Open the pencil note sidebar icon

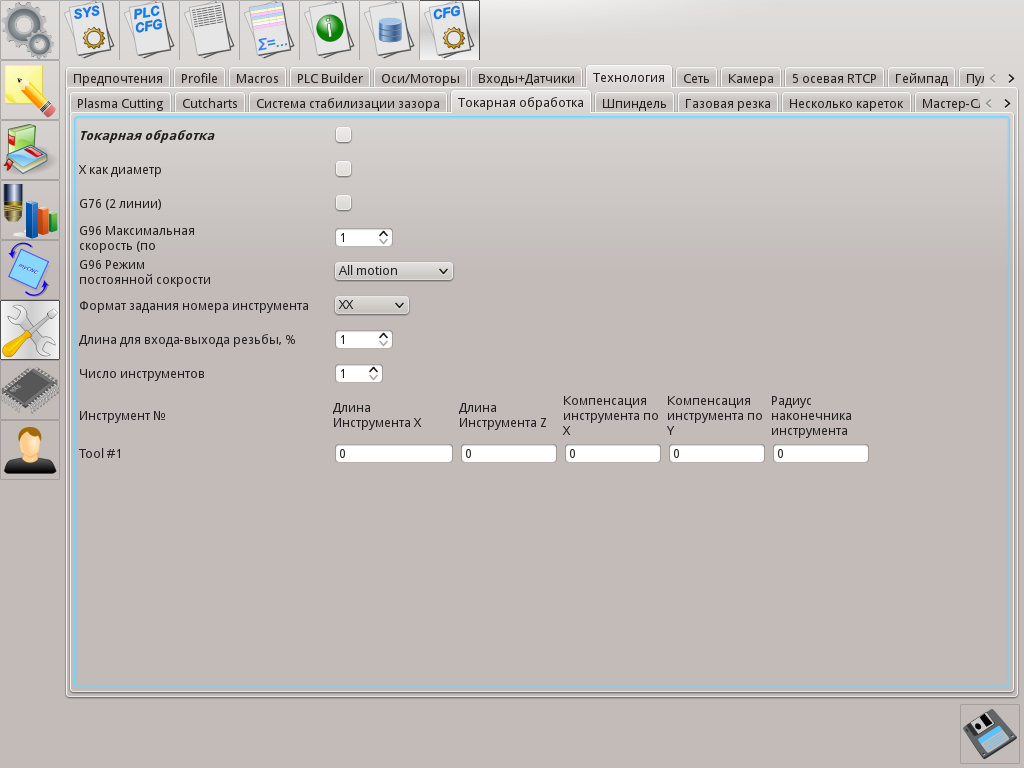[30, 90]
